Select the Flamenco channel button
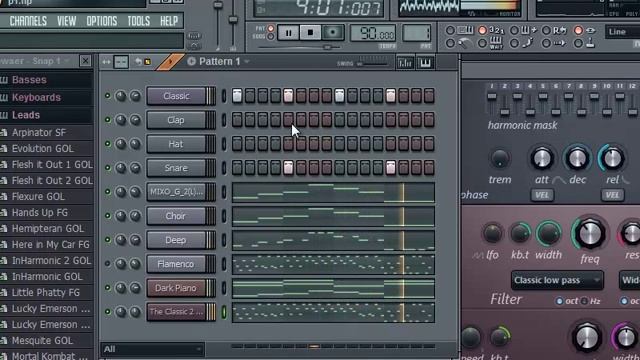Viewport: 640px width, 360px height. [176, 264]
